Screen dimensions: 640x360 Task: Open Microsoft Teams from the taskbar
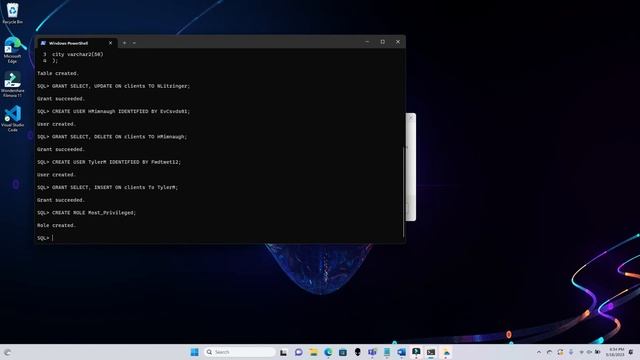coord(372,352)
